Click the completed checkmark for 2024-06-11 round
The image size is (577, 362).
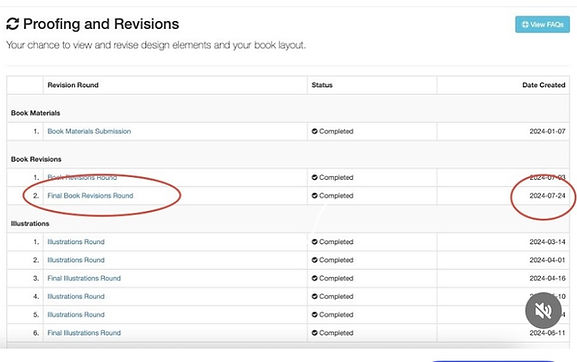pos(315,333)
